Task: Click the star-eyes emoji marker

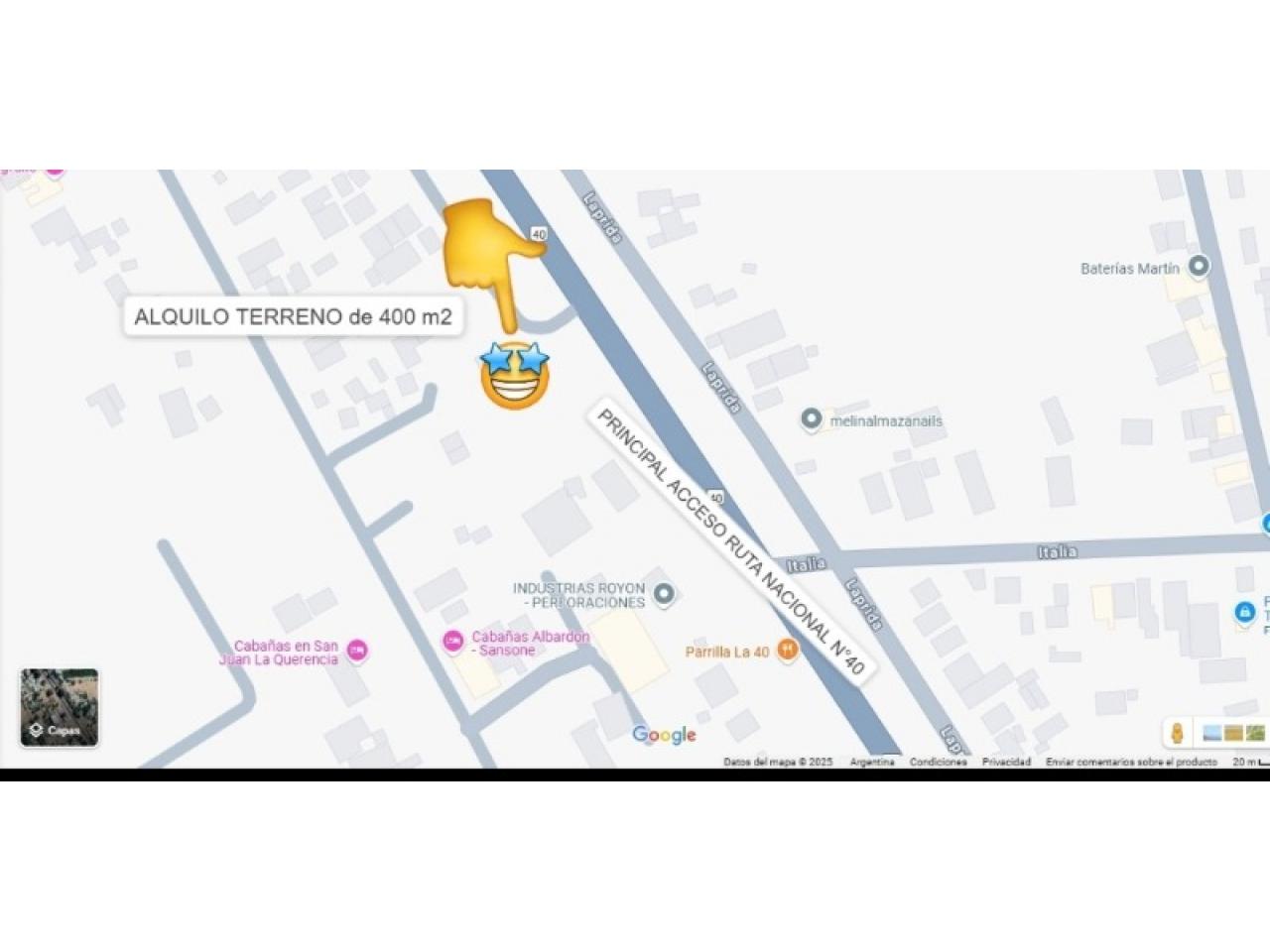Action: [x=514, y=375]
